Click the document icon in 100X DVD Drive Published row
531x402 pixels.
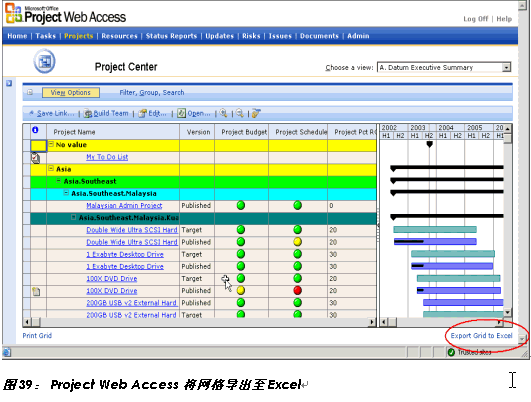point(36,291)
